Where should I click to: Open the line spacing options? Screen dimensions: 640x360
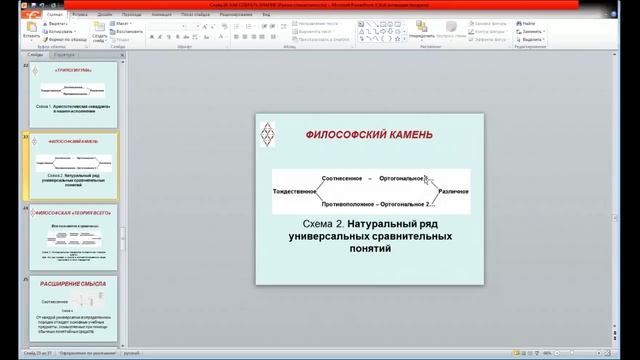(284, 27)
